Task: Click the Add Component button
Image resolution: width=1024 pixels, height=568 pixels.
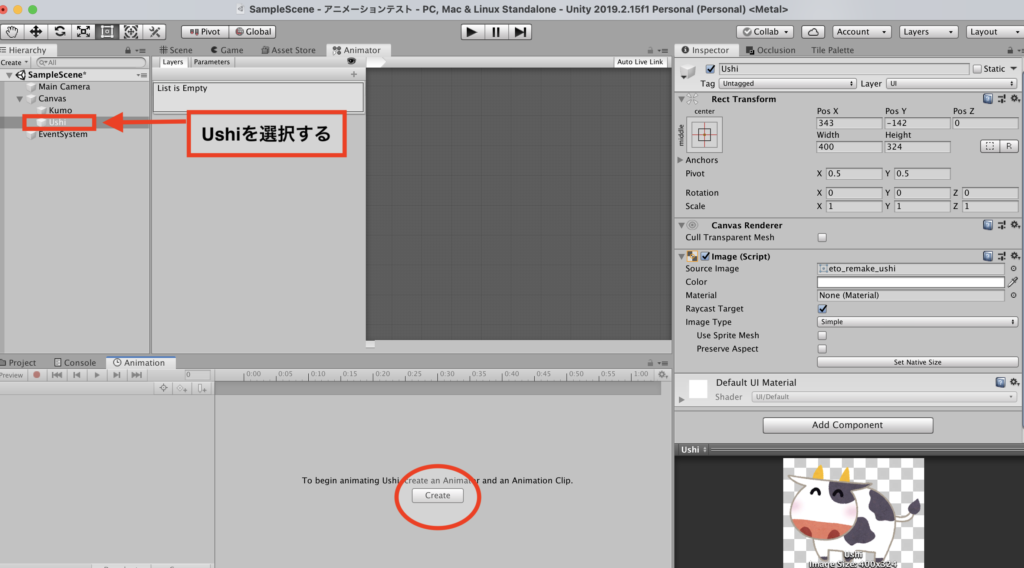Action: [848, 425]
